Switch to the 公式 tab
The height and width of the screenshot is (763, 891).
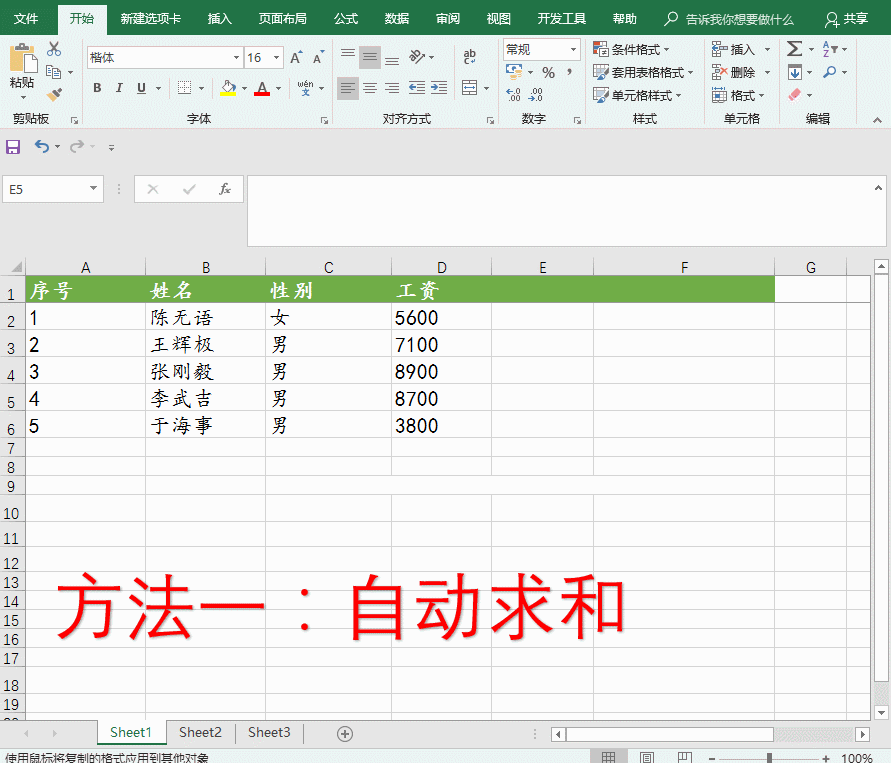tap(346, 19)
